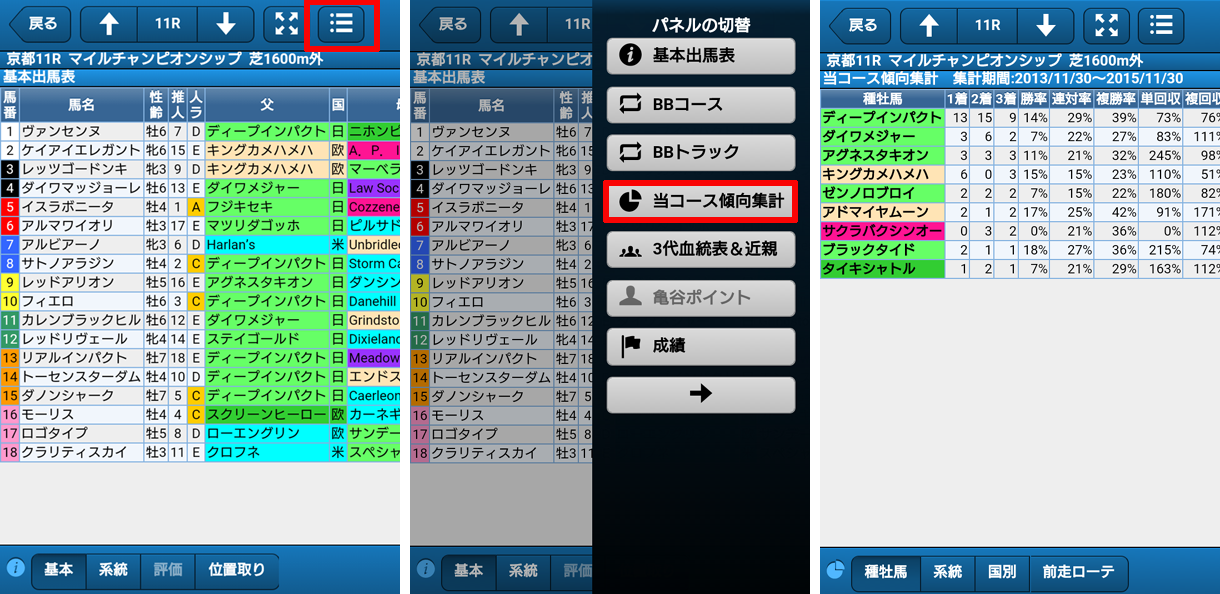Select 基本 tab on left screen
The image size is (1220, 594).
[x=58, y=570]
